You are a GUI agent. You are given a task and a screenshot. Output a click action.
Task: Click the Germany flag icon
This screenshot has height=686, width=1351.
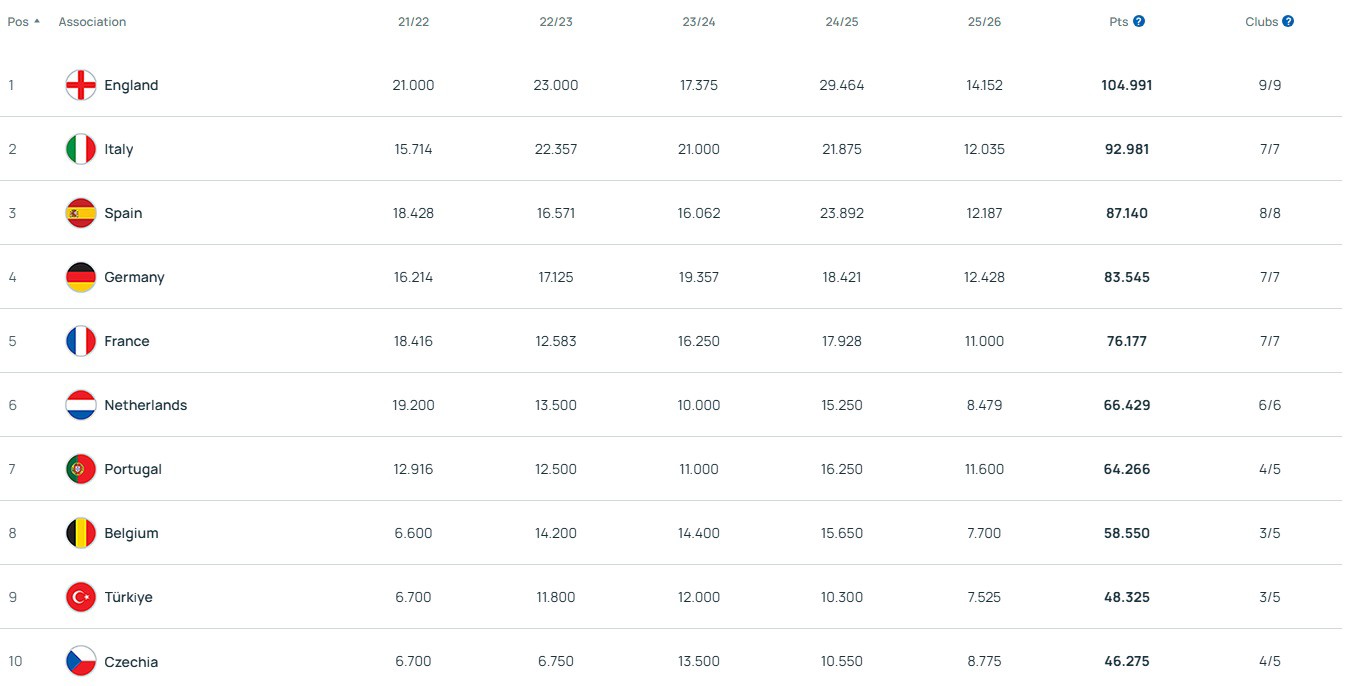pyautogui.click(x=81, y=277)
